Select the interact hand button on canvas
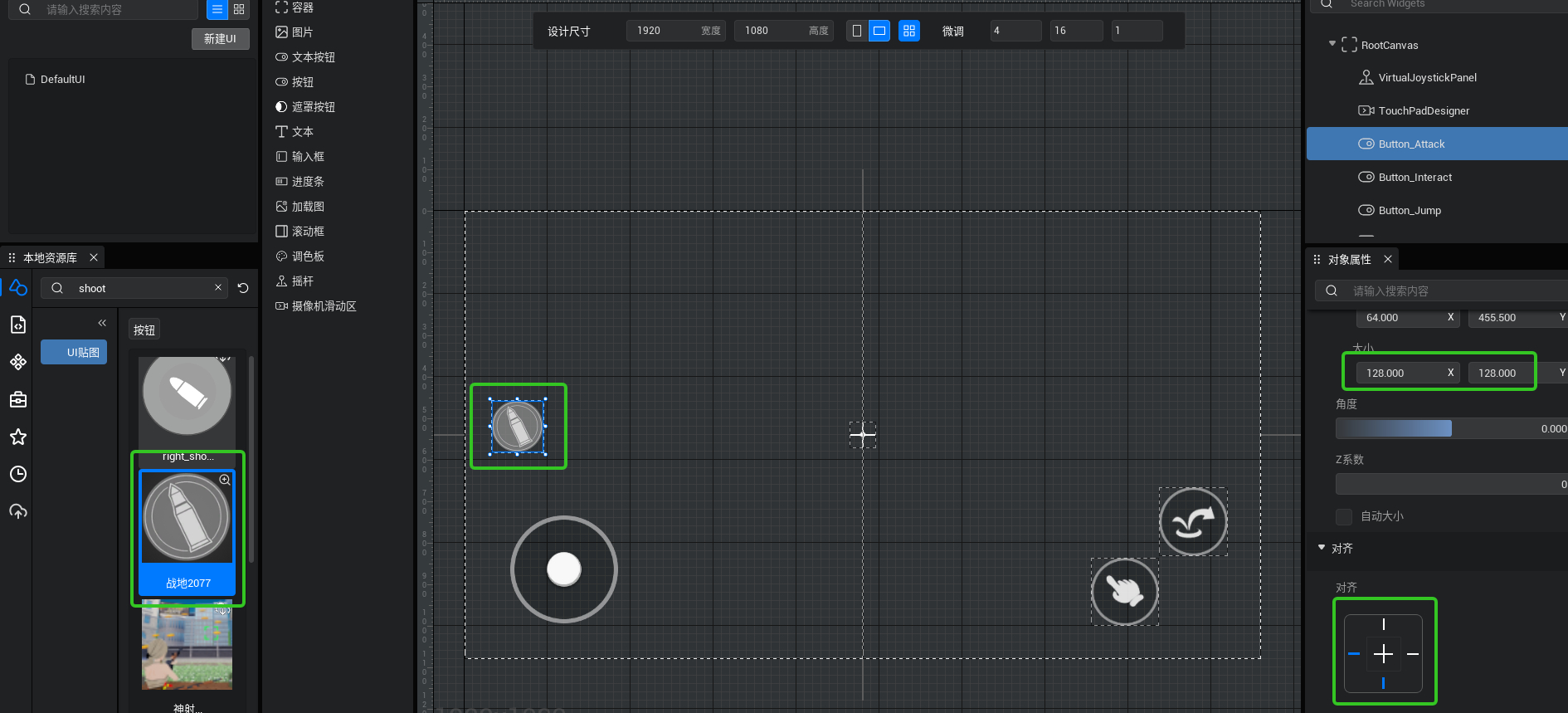 [1125, 591]
